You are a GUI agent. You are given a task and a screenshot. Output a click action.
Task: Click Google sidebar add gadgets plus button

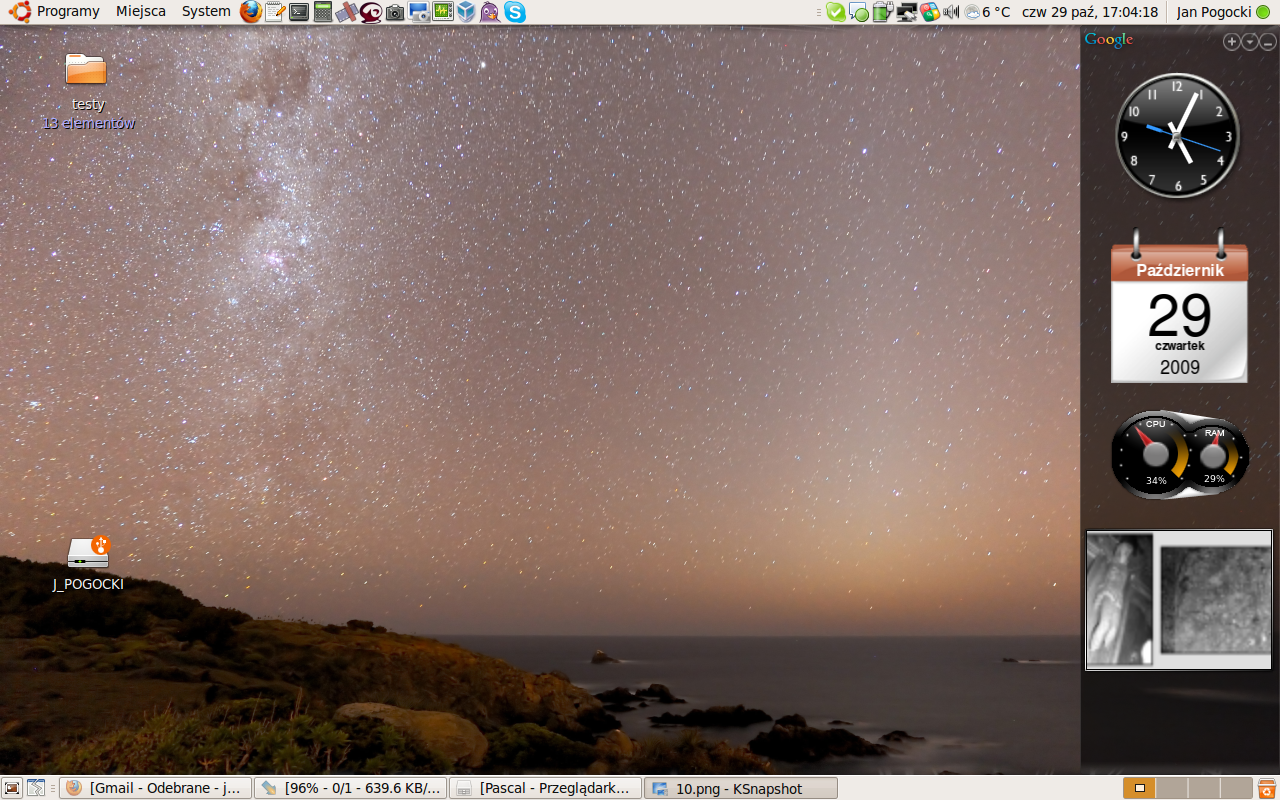click(1232, 42)
